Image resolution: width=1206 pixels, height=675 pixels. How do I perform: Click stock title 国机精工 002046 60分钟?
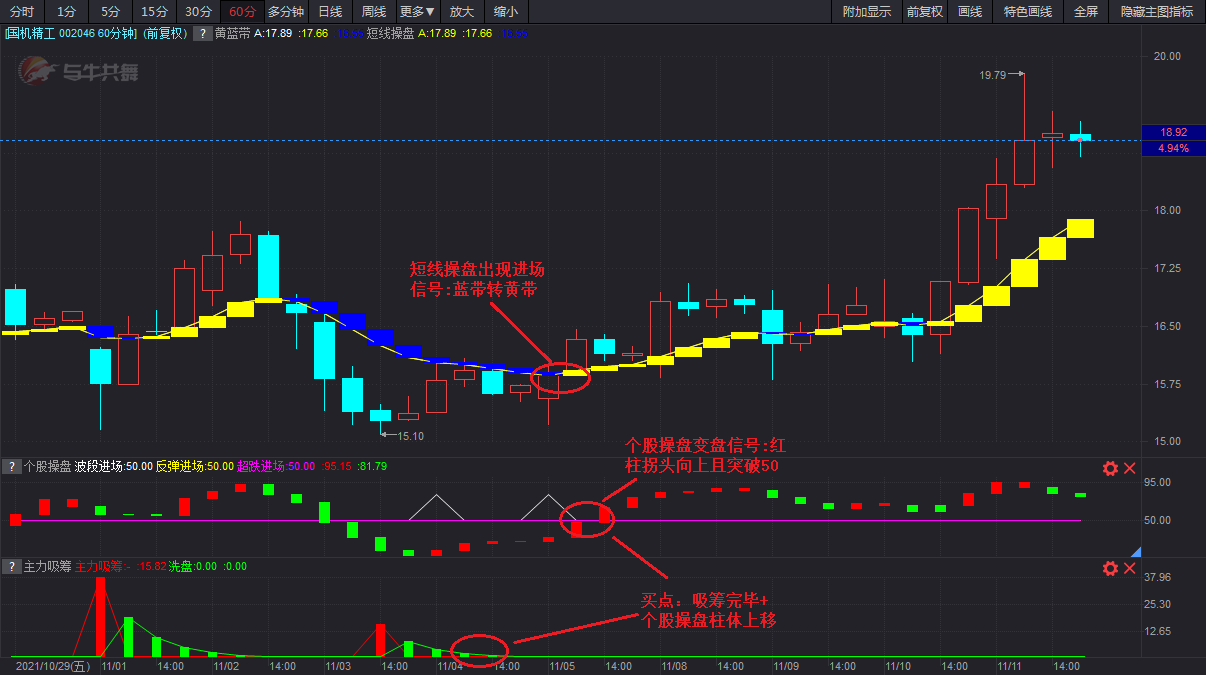(71, 33)
